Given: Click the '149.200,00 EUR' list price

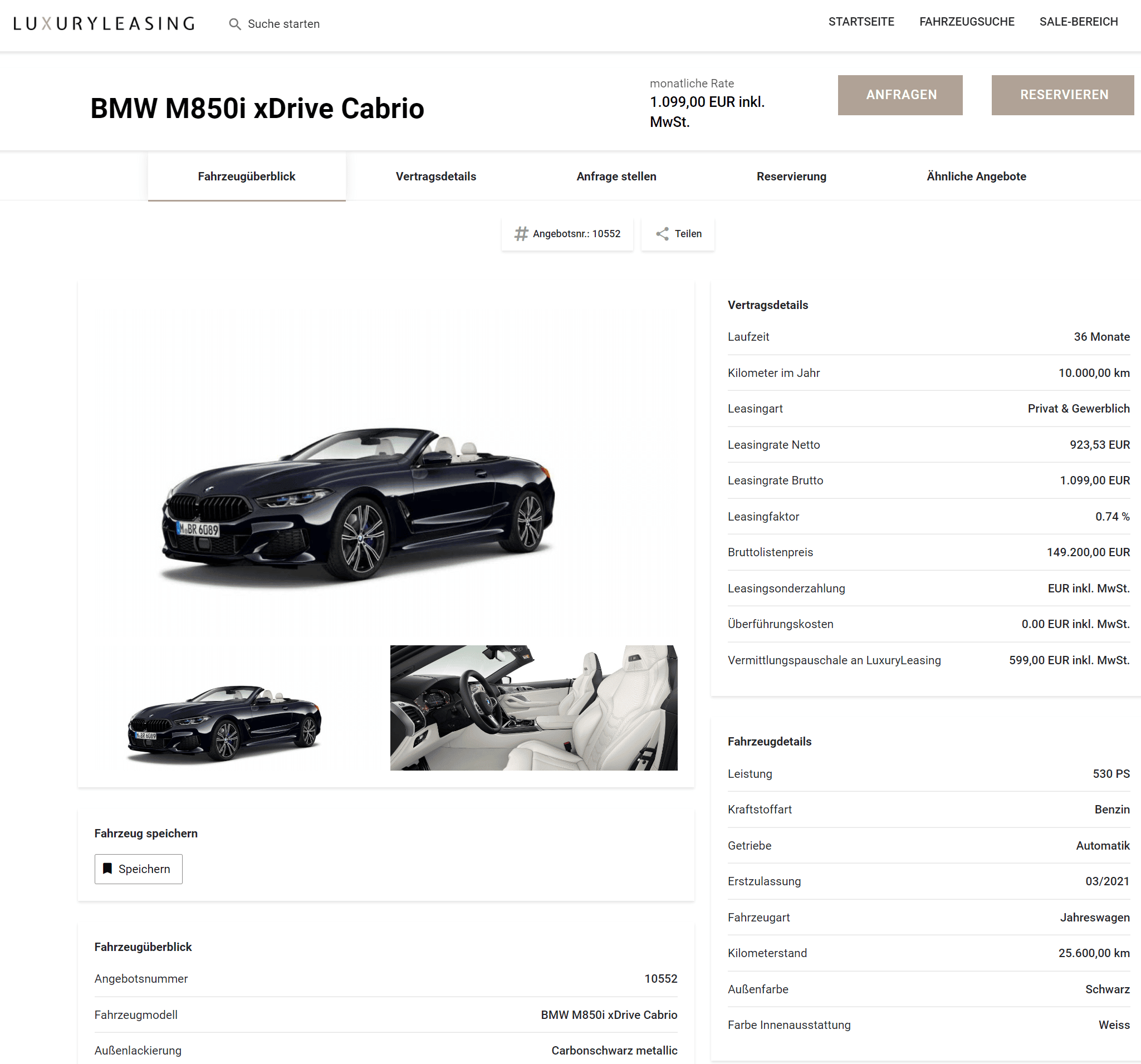Looking at the screenshot, I should pyautogui.click(x=1088, y=552).
